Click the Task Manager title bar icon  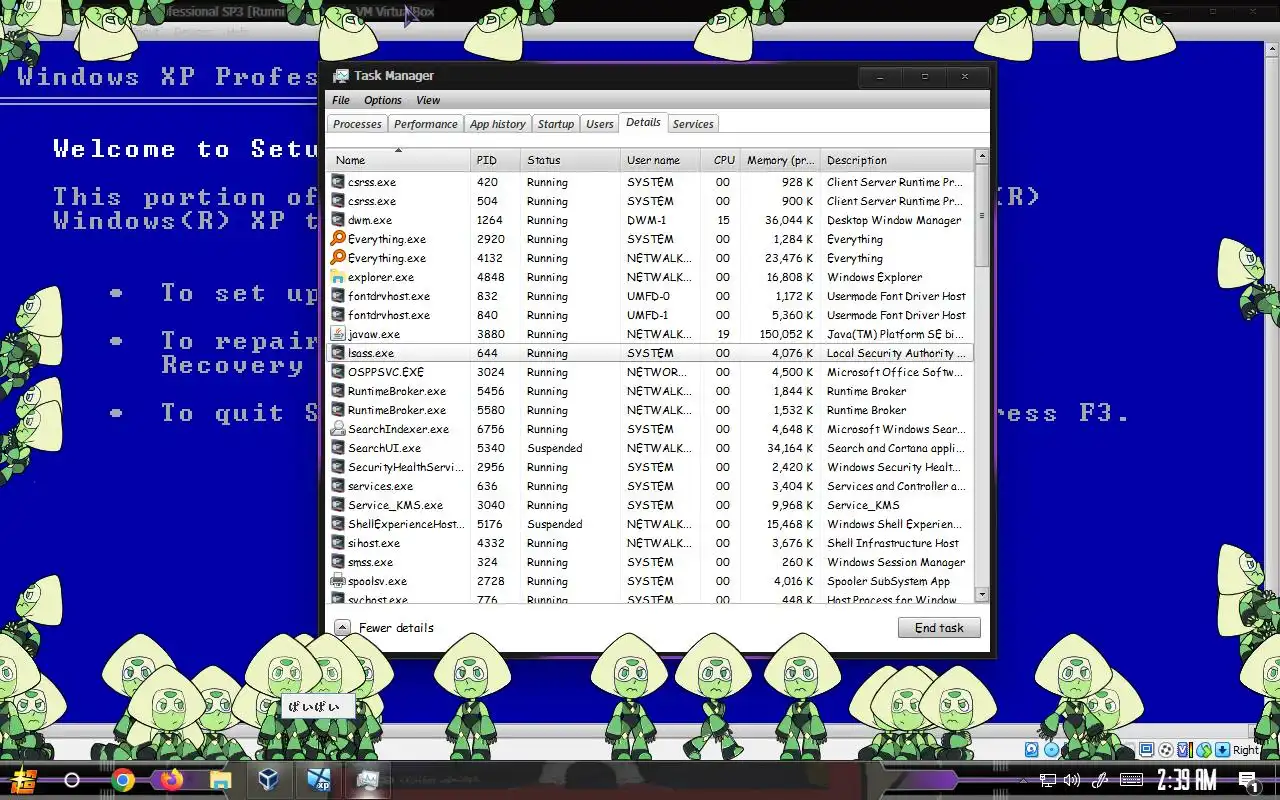[x=341, y=76]
